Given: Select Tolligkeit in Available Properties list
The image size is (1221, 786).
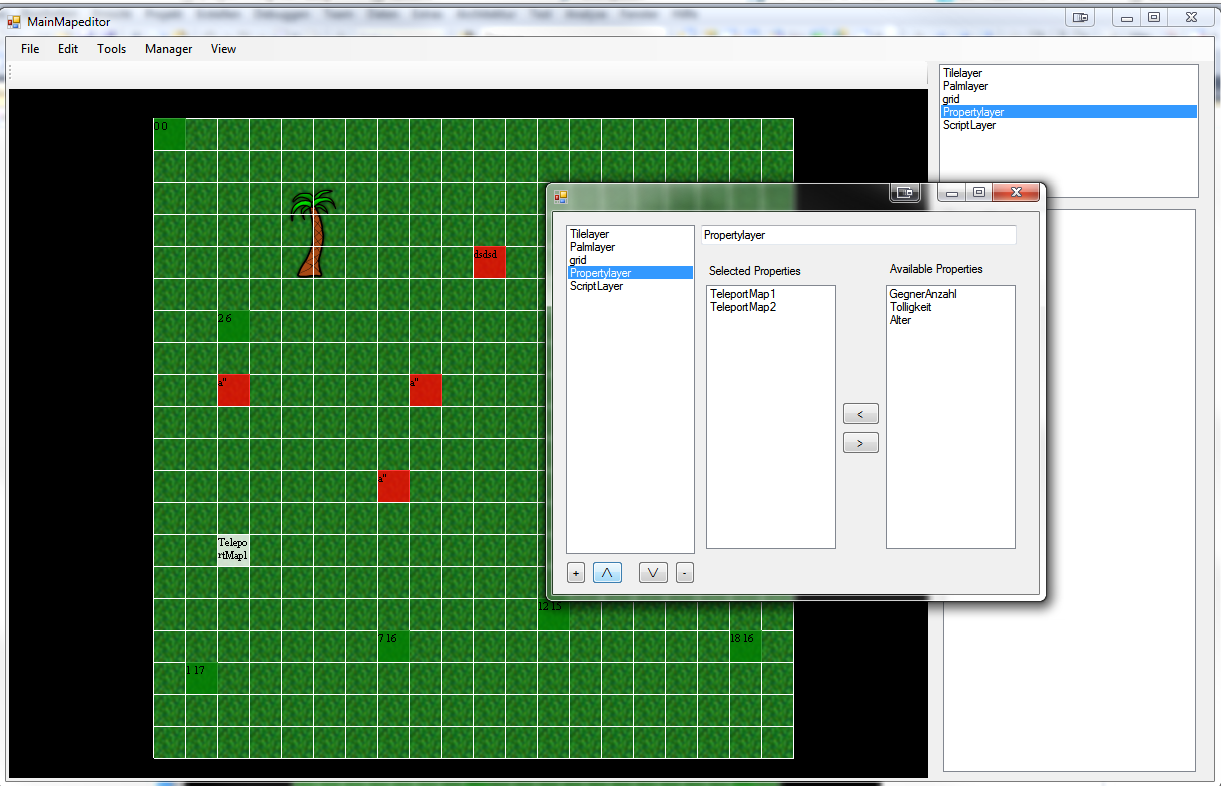Looking at the screenshot, I should coord(910,307).
